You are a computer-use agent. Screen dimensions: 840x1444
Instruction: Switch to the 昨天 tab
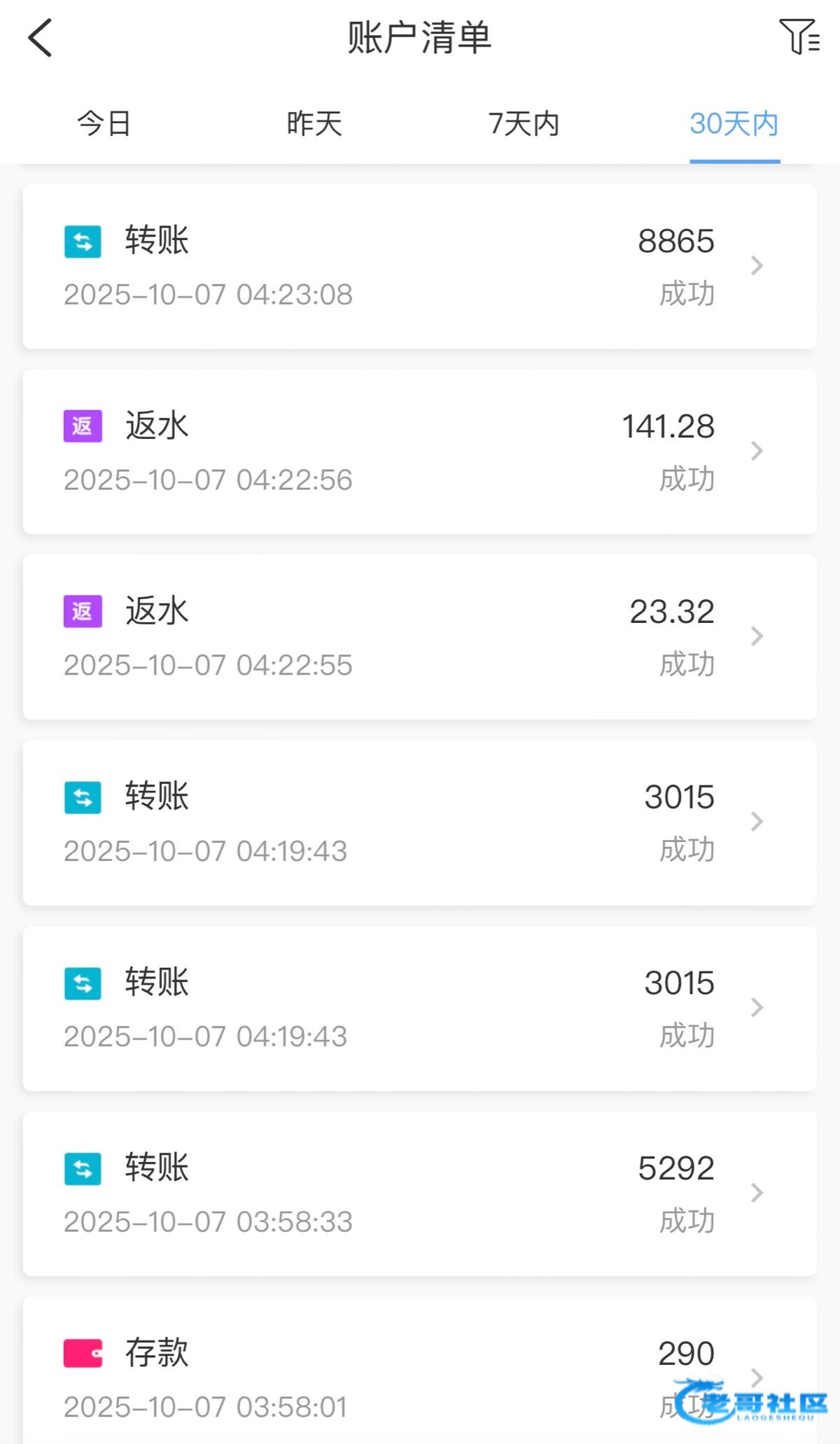[x=314, y=124]
